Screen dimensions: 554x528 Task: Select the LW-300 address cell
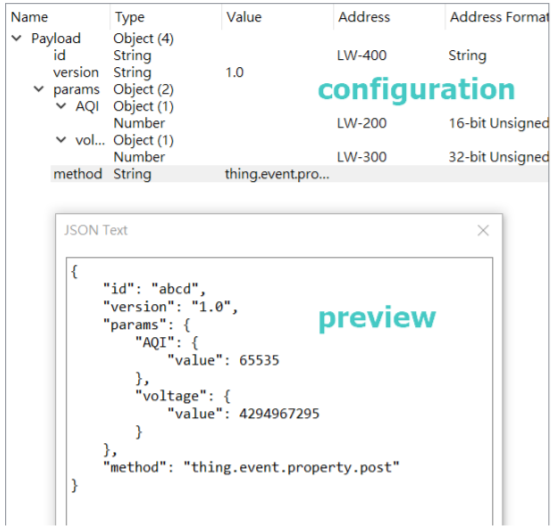362,157
